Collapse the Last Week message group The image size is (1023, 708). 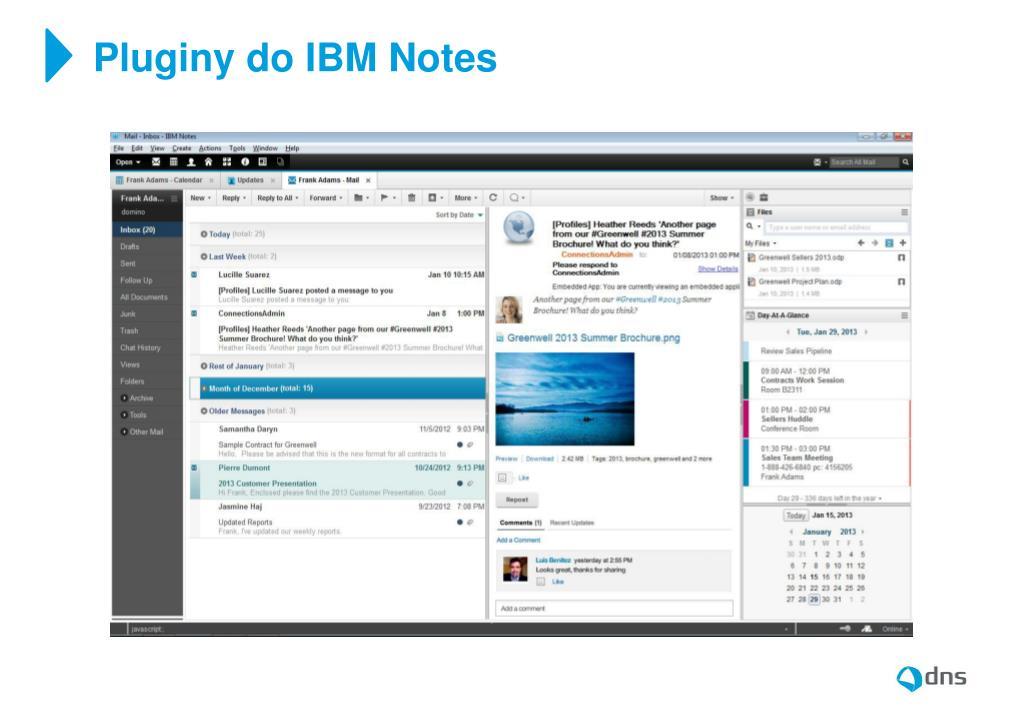click(204, 257)
